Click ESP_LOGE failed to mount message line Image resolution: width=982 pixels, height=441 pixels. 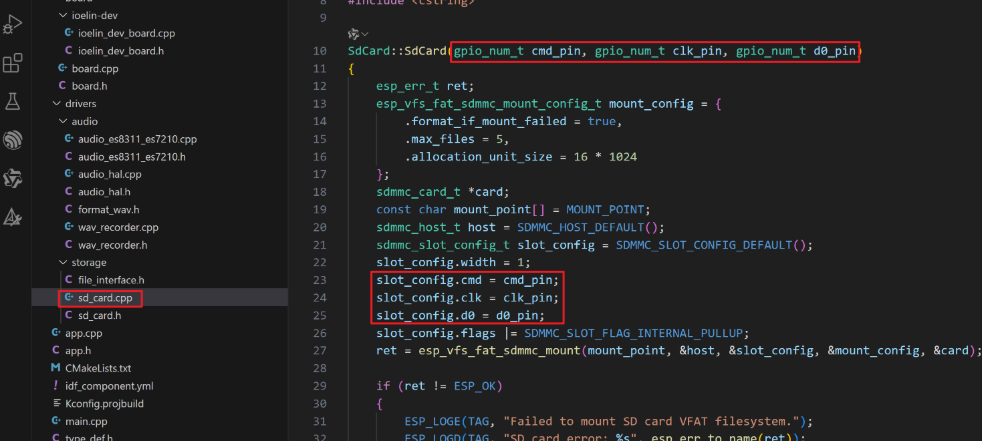[609, 421]
